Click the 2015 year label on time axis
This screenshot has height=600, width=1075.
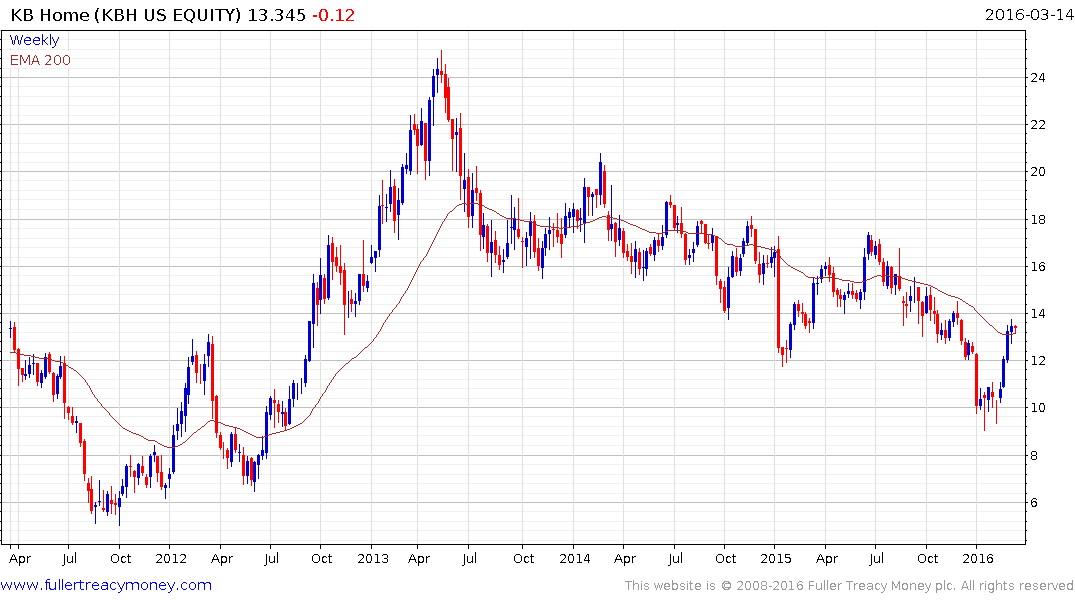click(x=776, y=558)
